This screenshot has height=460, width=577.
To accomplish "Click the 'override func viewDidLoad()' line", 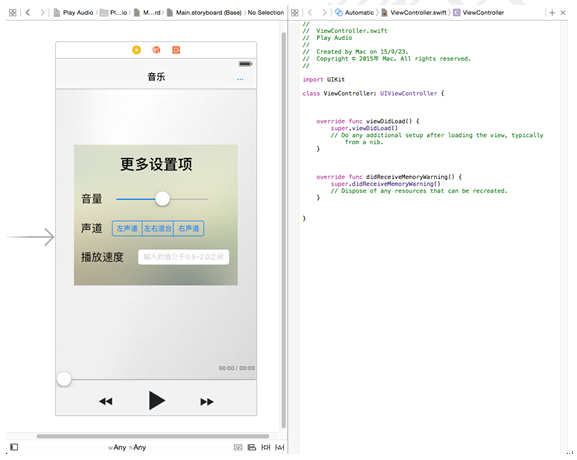I will click(368, 121).
